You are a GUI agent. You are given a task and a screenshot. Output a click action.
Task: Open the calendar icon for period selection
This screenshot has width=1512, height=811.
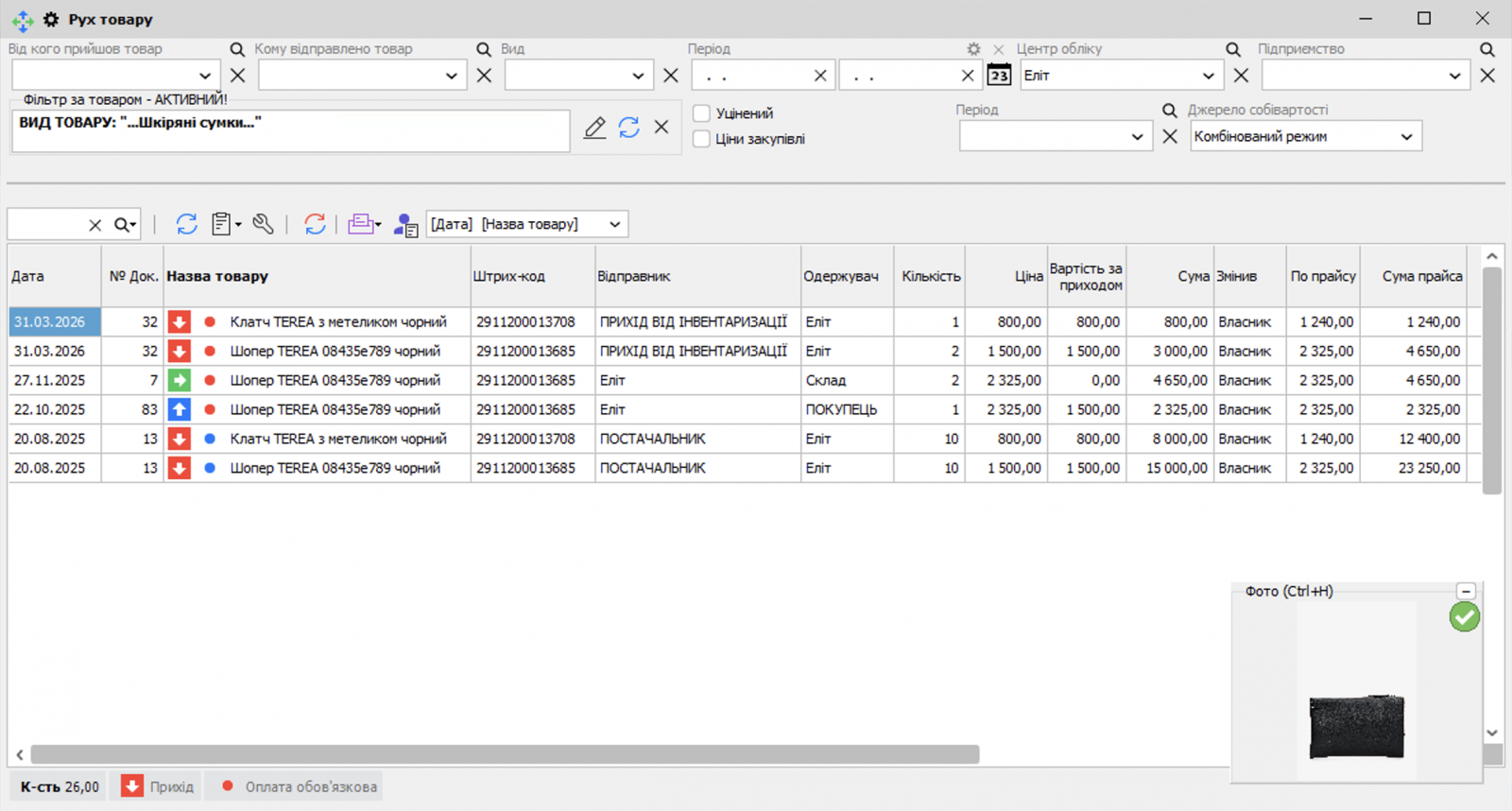click(x=999, y=76)
